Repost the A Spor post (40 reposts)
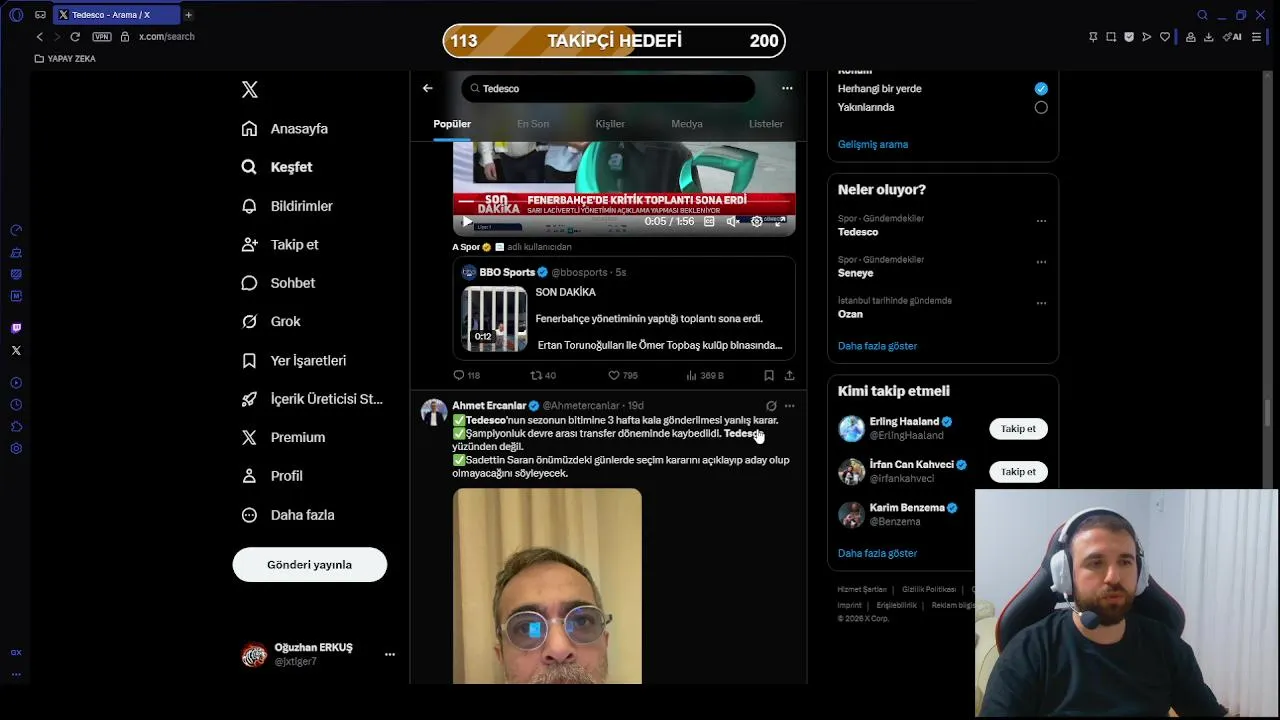Viewport: 1280px width, 720px height. click(543, 375)
